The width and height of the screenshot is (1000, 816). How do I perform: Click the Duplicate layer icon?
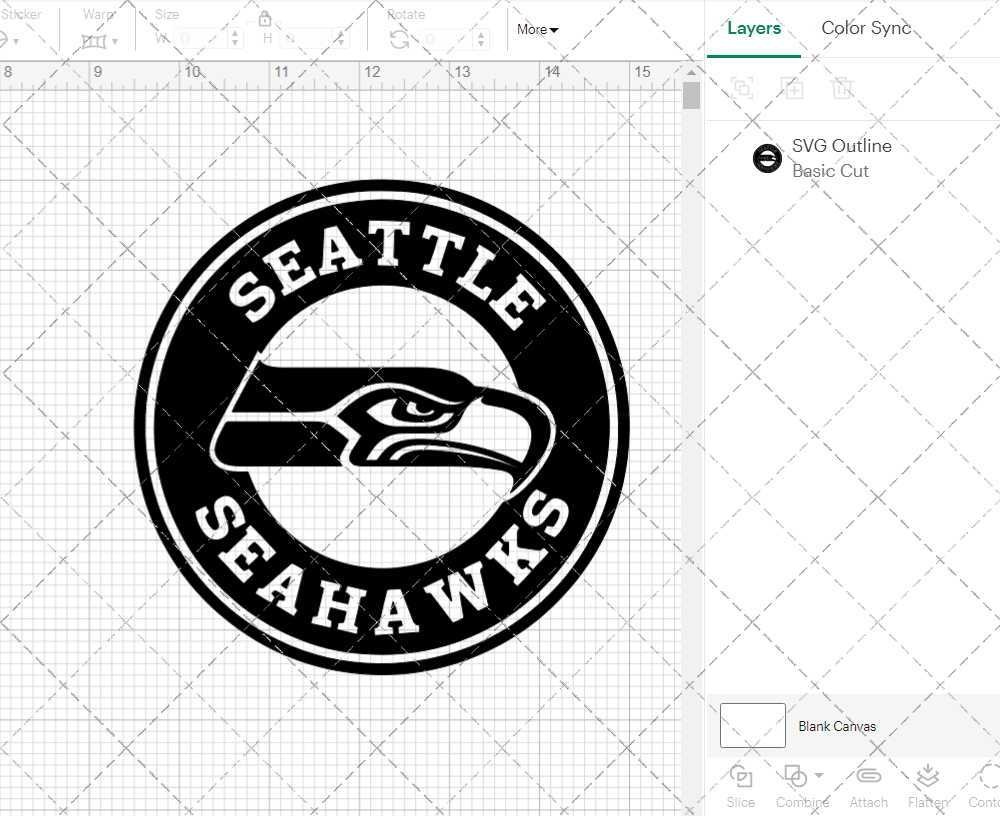pos(792,88)
